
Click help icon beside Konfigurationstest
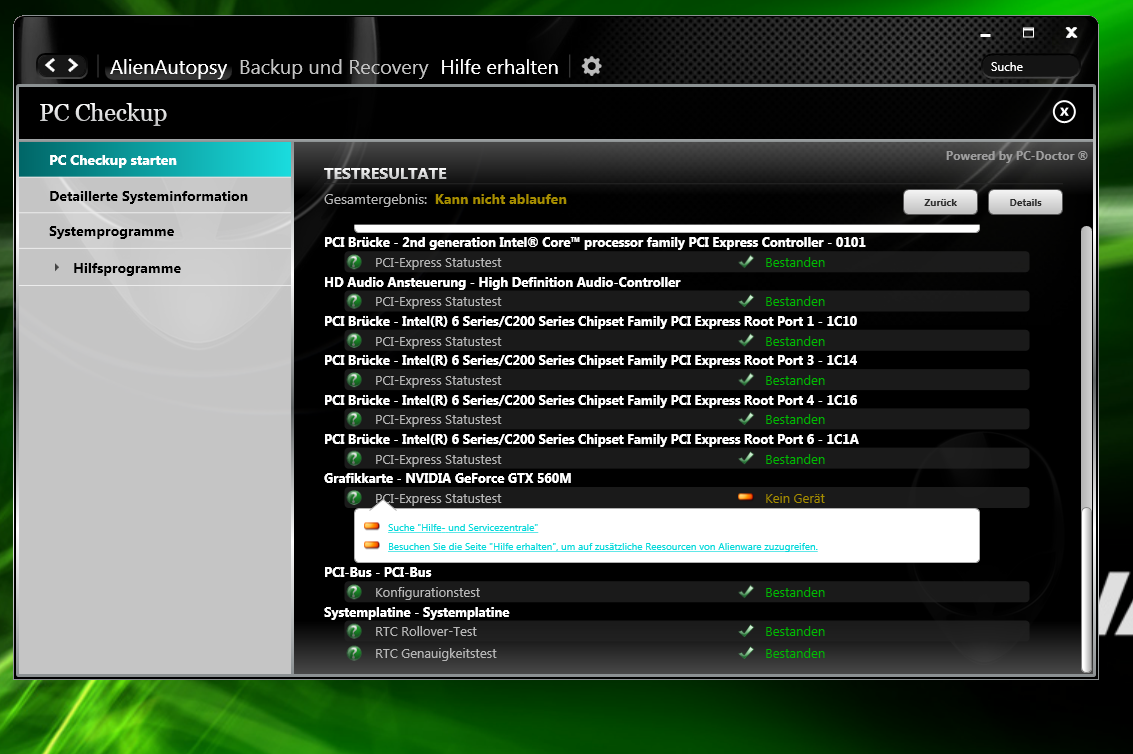point(354,591)
